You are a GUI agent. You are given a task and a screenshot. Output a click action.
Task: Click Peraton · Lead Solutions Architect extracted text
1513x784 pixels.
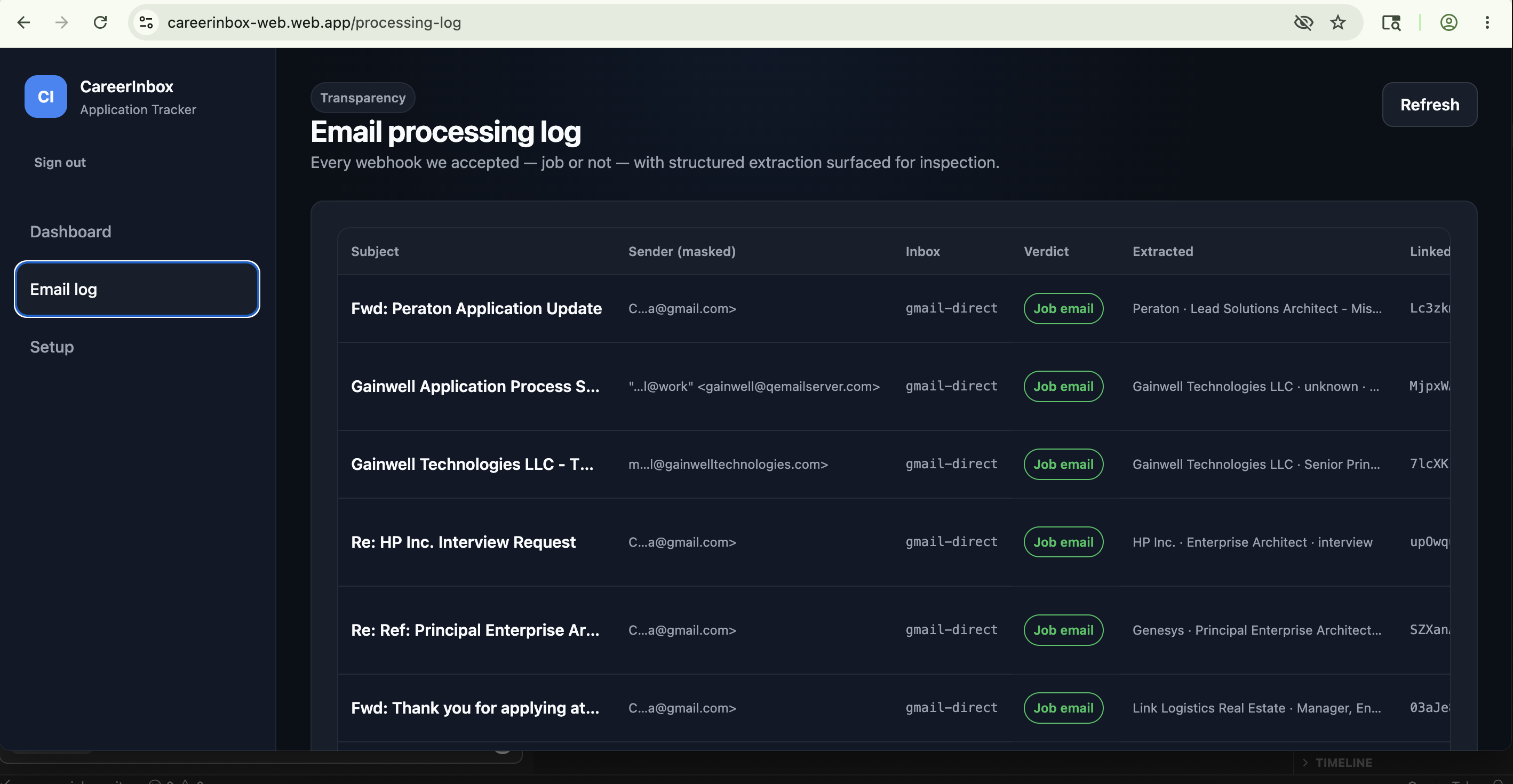click(x=1257, y=308)
